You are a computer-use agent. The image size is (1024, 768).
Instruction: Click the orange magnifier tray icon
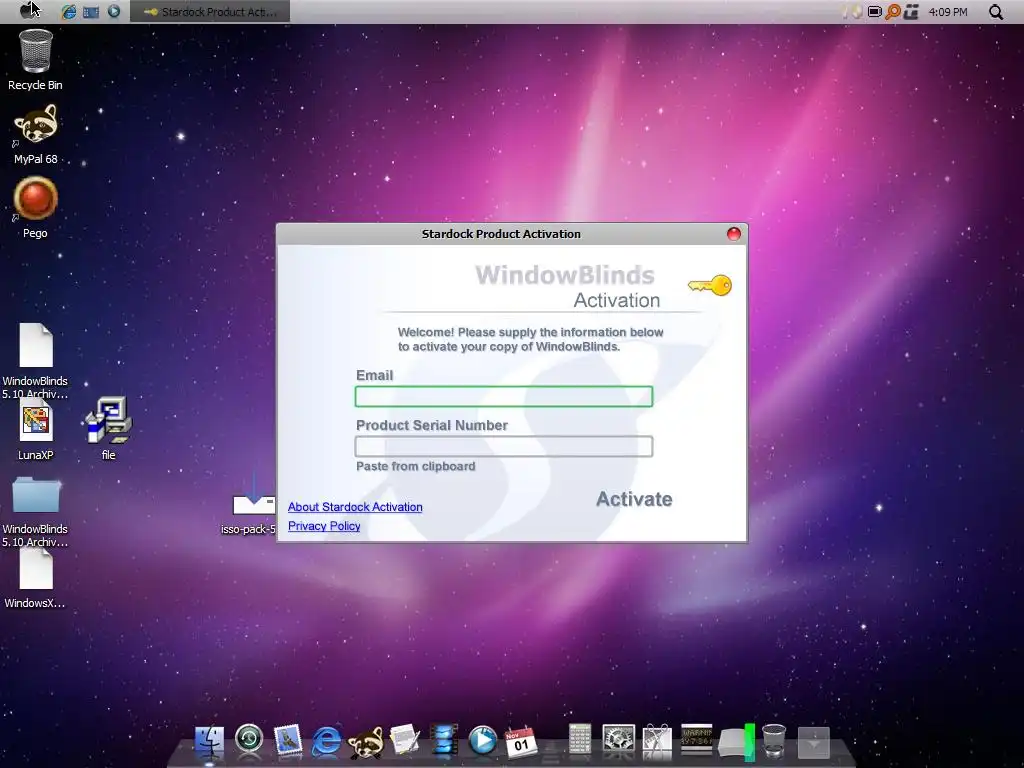[893, 12]
